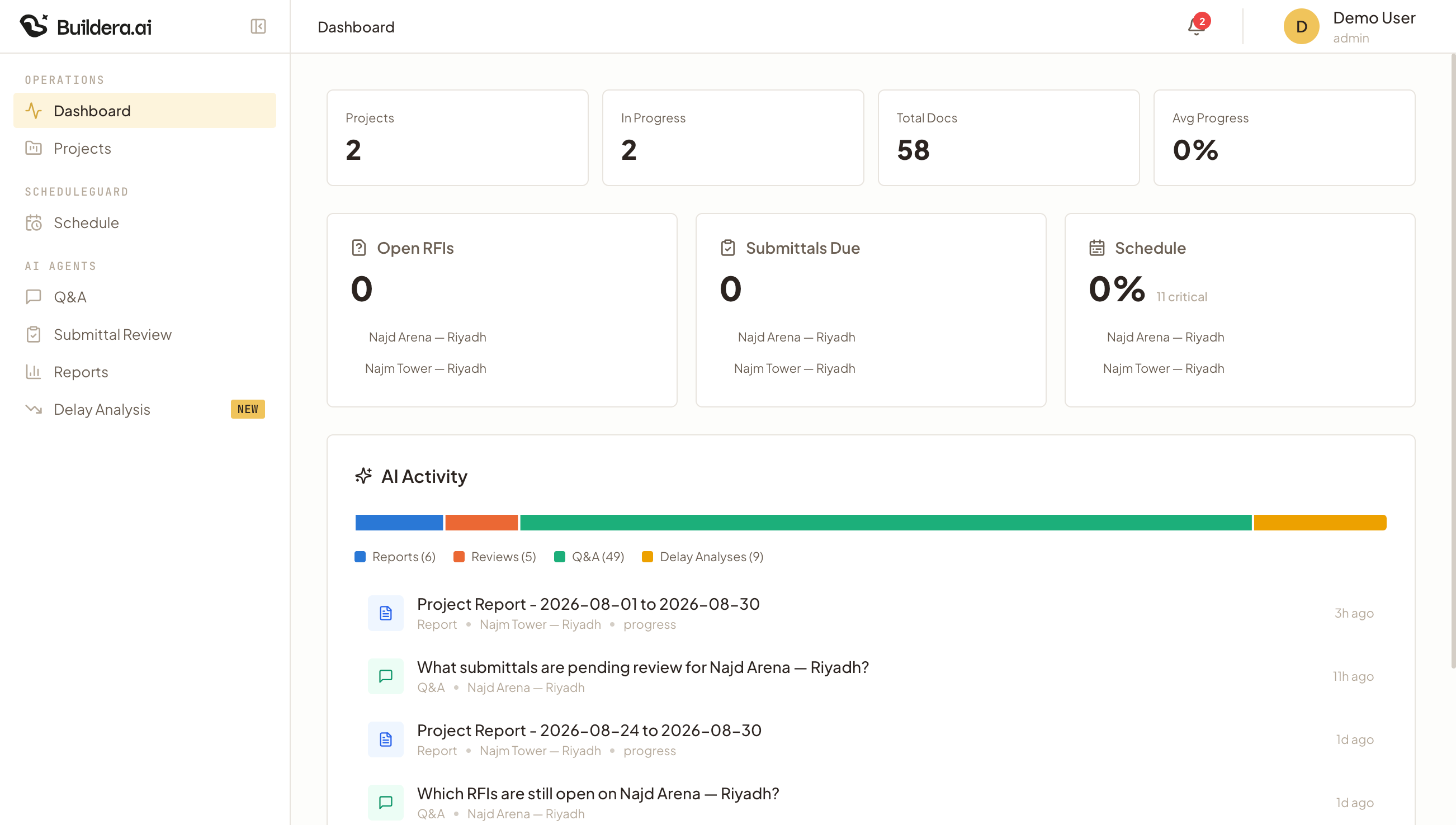
Task: Open Schedule under ScheduleGuard
Action: pos(144,223)
